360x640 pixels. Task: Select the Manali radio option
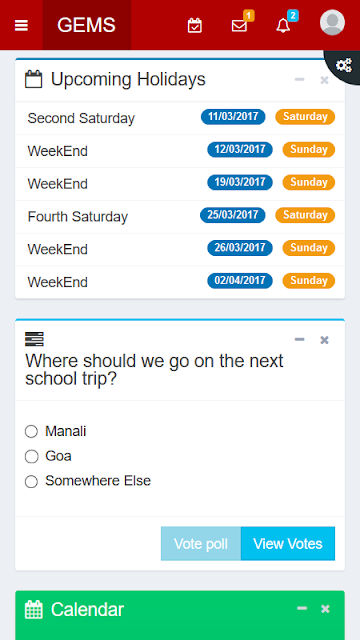(x=31, y=431)
